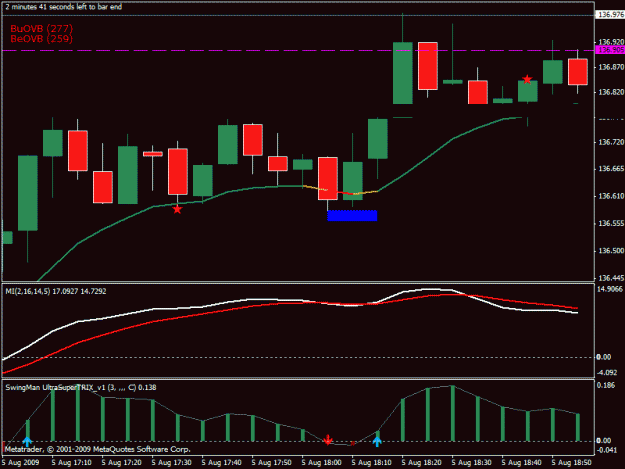Click the 136.500 price axis label
Screen dimensions: 625x469
coord(611,251)
